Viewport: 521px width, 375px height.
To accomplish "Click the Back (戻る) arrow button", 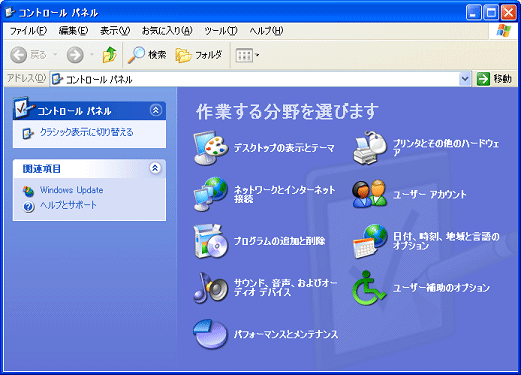I will (18, 55).
